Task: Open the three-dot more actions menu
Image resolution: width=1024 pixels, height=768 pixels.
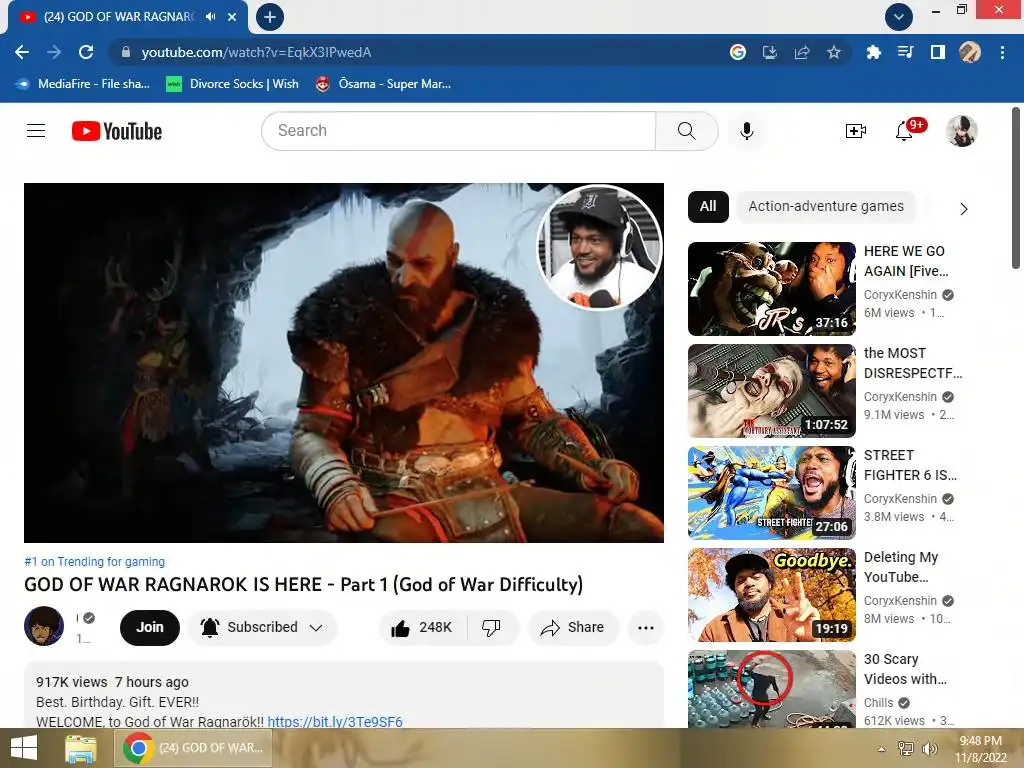Action: point(646,628)
